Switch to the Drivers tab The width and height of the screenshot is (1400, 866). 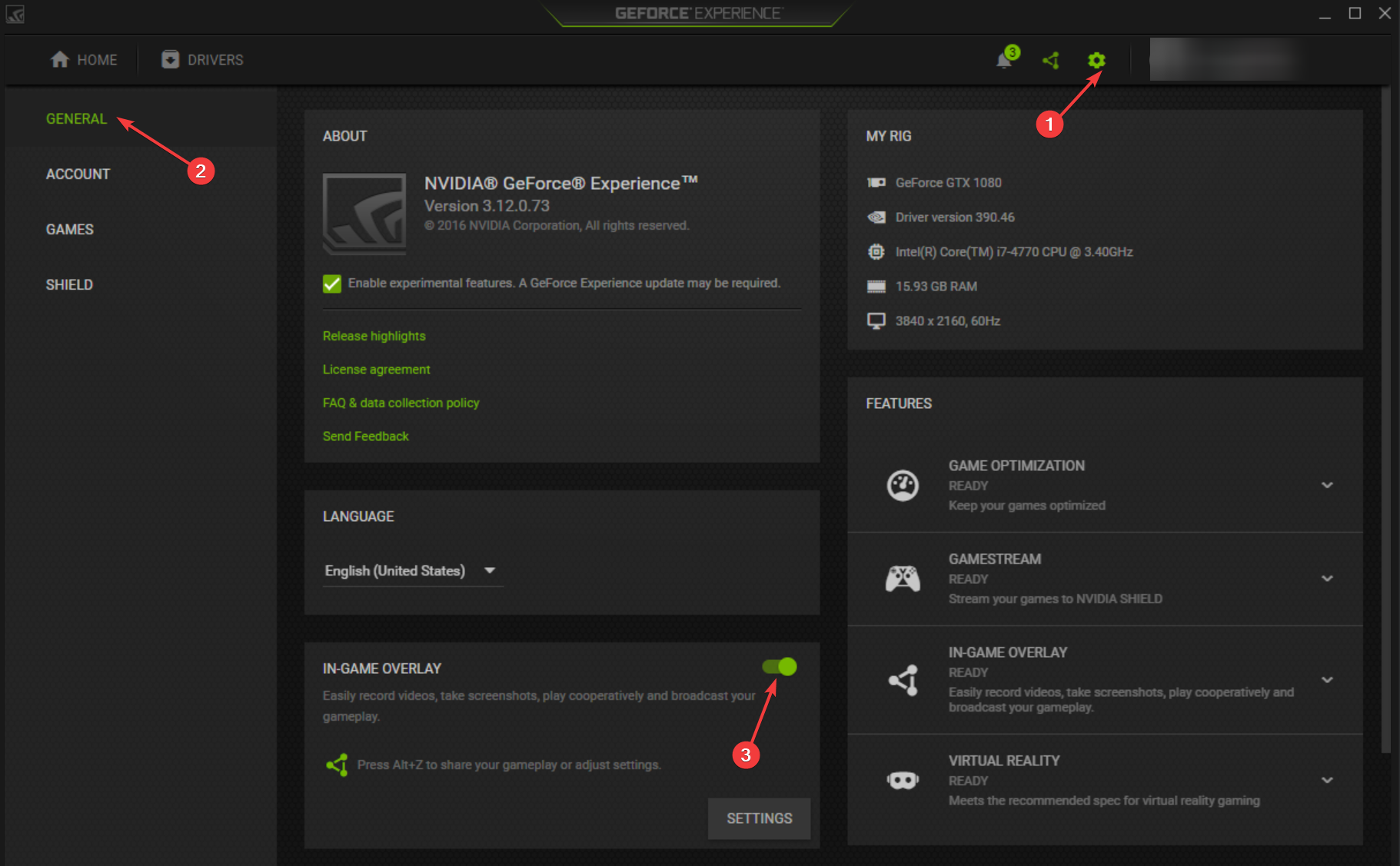202,59
